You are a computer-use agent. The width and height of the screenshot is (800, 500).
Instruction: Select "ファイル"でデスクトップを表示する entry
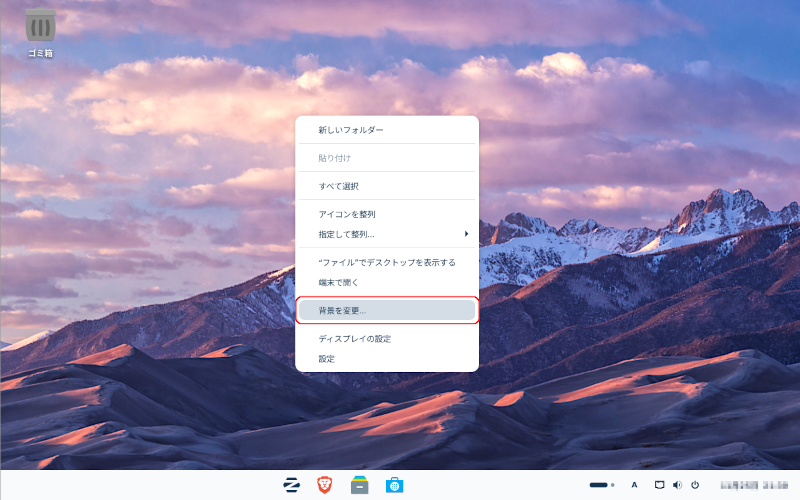[x=387, y=262]
